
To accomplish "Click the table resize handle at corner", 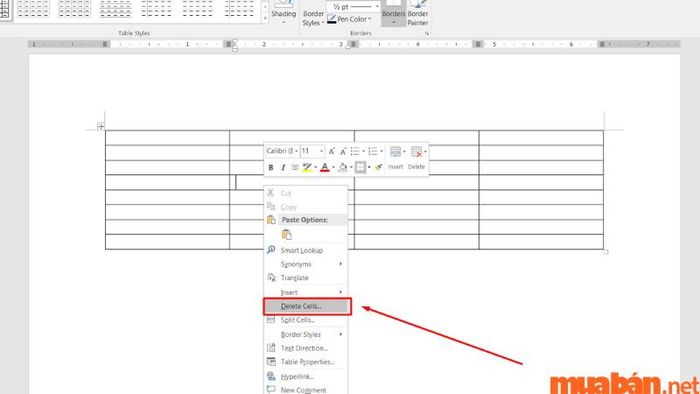I will pos(606,252).
